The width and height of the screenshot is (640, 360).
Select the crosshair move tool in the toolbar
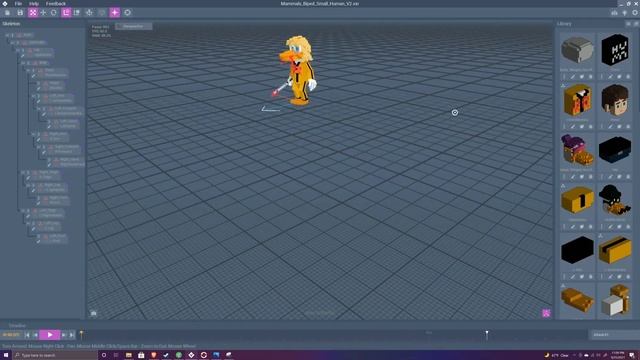[43, 13]
